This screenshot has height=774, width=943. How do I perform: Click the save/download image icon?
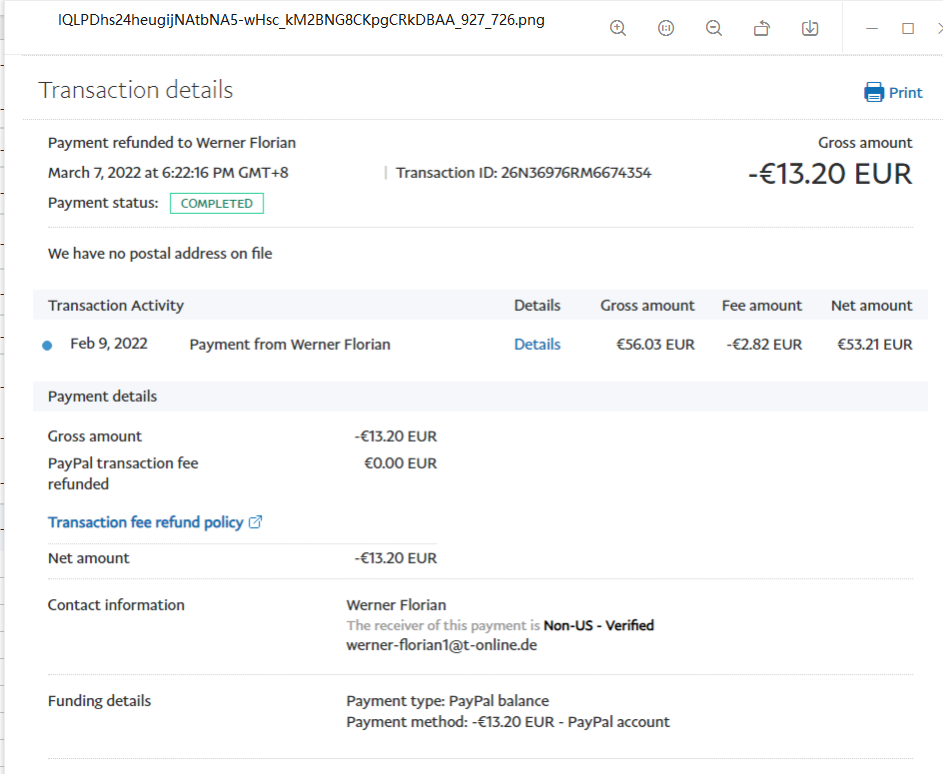[x=810, y=28]
